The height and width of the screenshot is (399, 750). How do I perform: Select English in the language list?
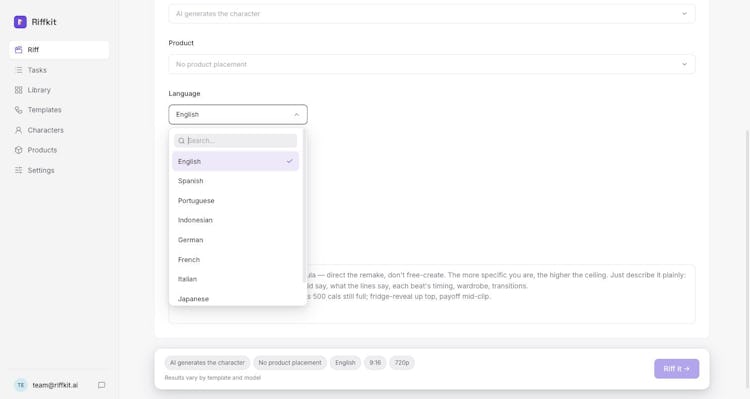pyautogui.click(x=235, y=161)
